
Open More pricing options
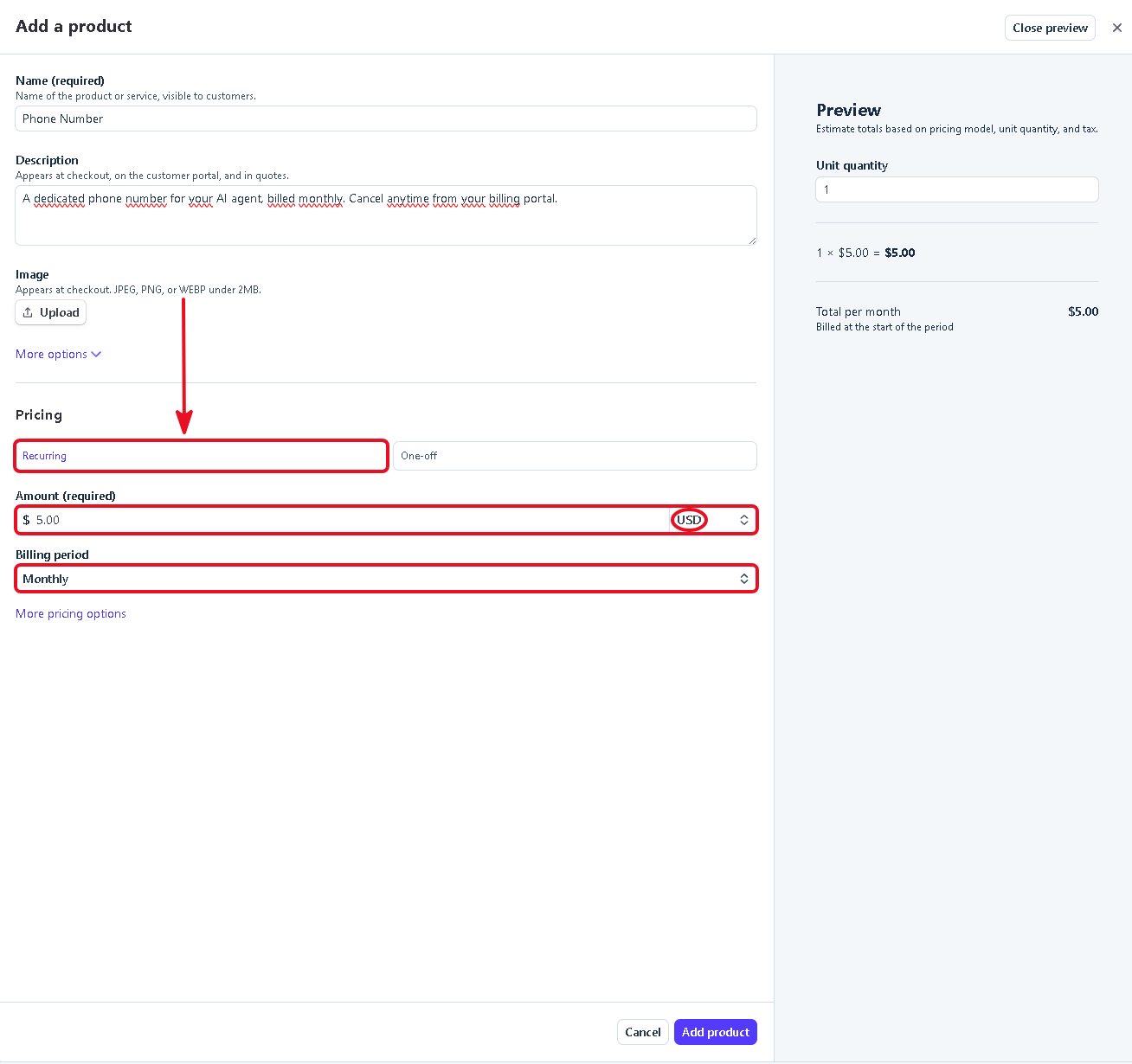click(x=71, y=613)
